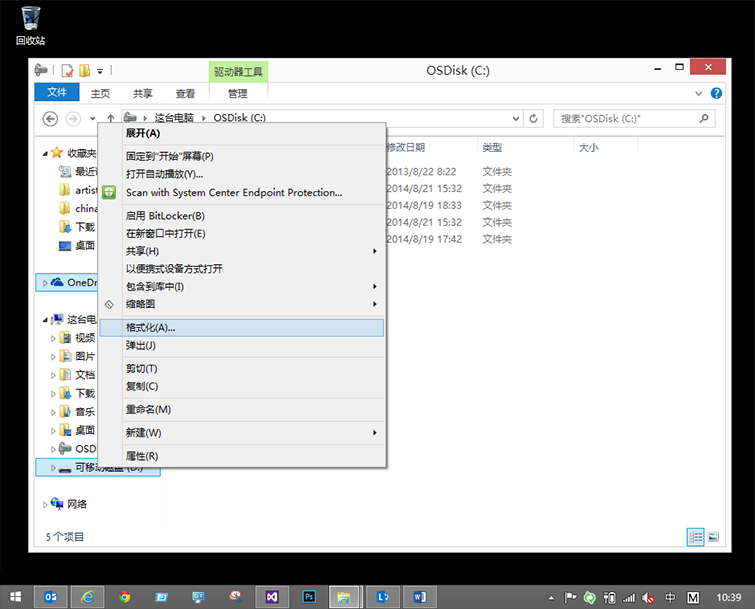Switch to the 主页 ribbon tab
Image resolution: width=755 pixels, height=609 pixels.
[x=100, y=93]
